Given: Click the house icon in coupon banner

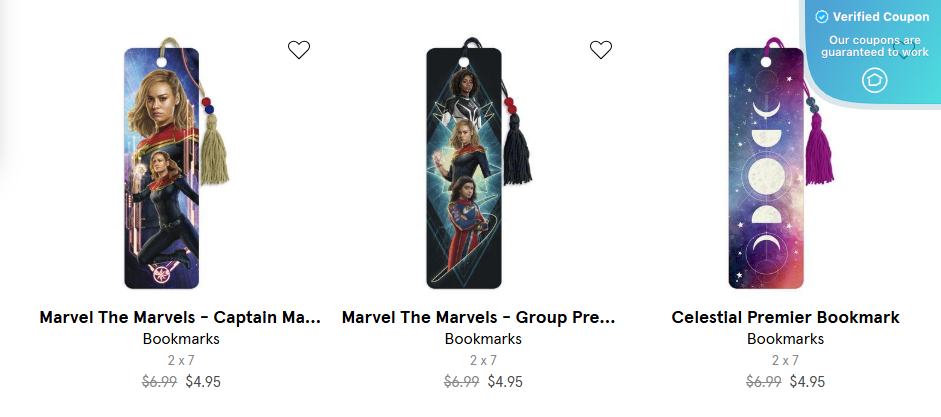Looking at the screenshot, I should 875,81.
